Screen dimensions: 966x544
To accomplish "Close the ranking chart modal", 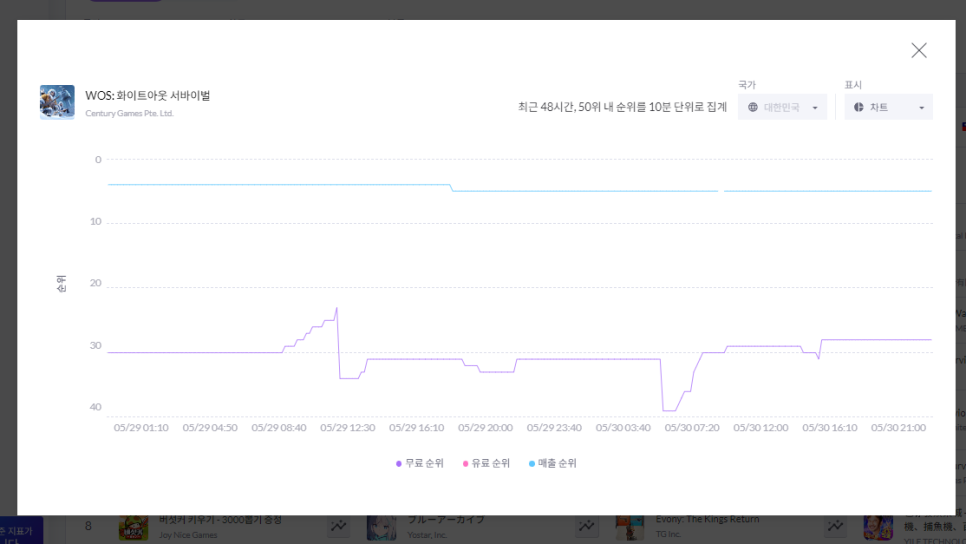I will point(919,51).
